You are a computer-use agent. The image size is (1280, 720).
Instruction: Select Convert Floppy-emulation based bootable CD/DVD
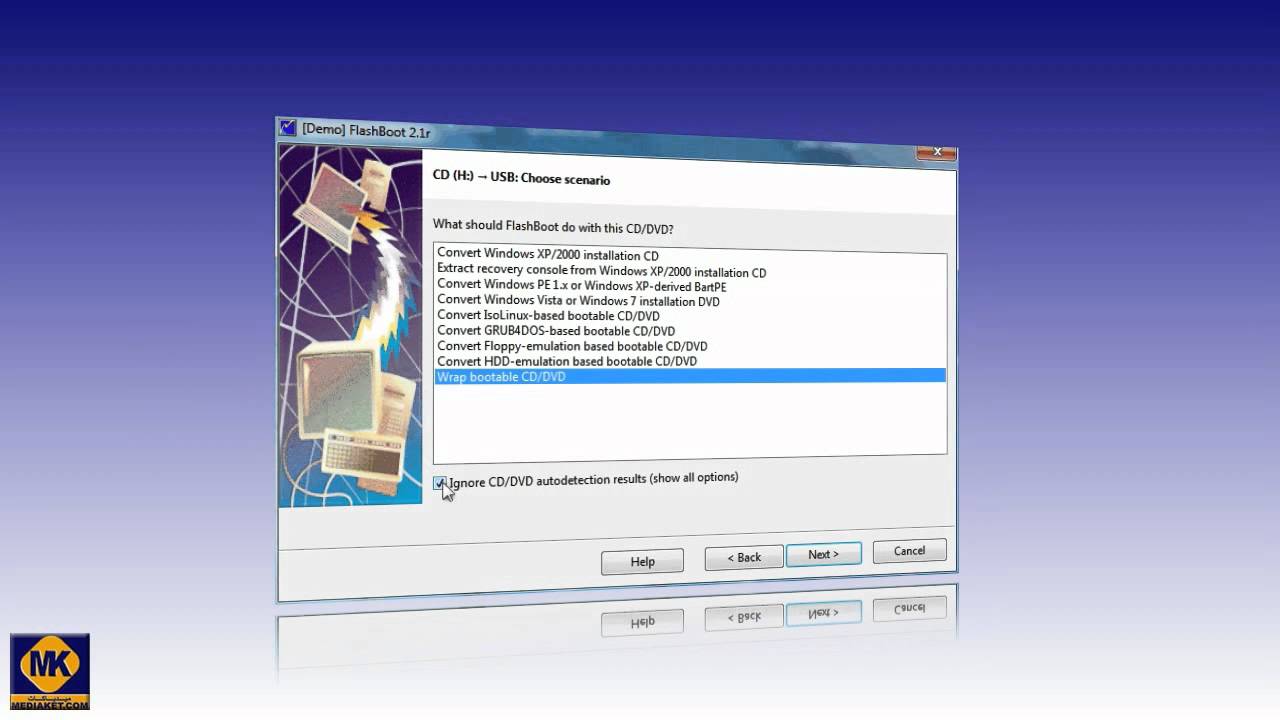click(690, 346)
